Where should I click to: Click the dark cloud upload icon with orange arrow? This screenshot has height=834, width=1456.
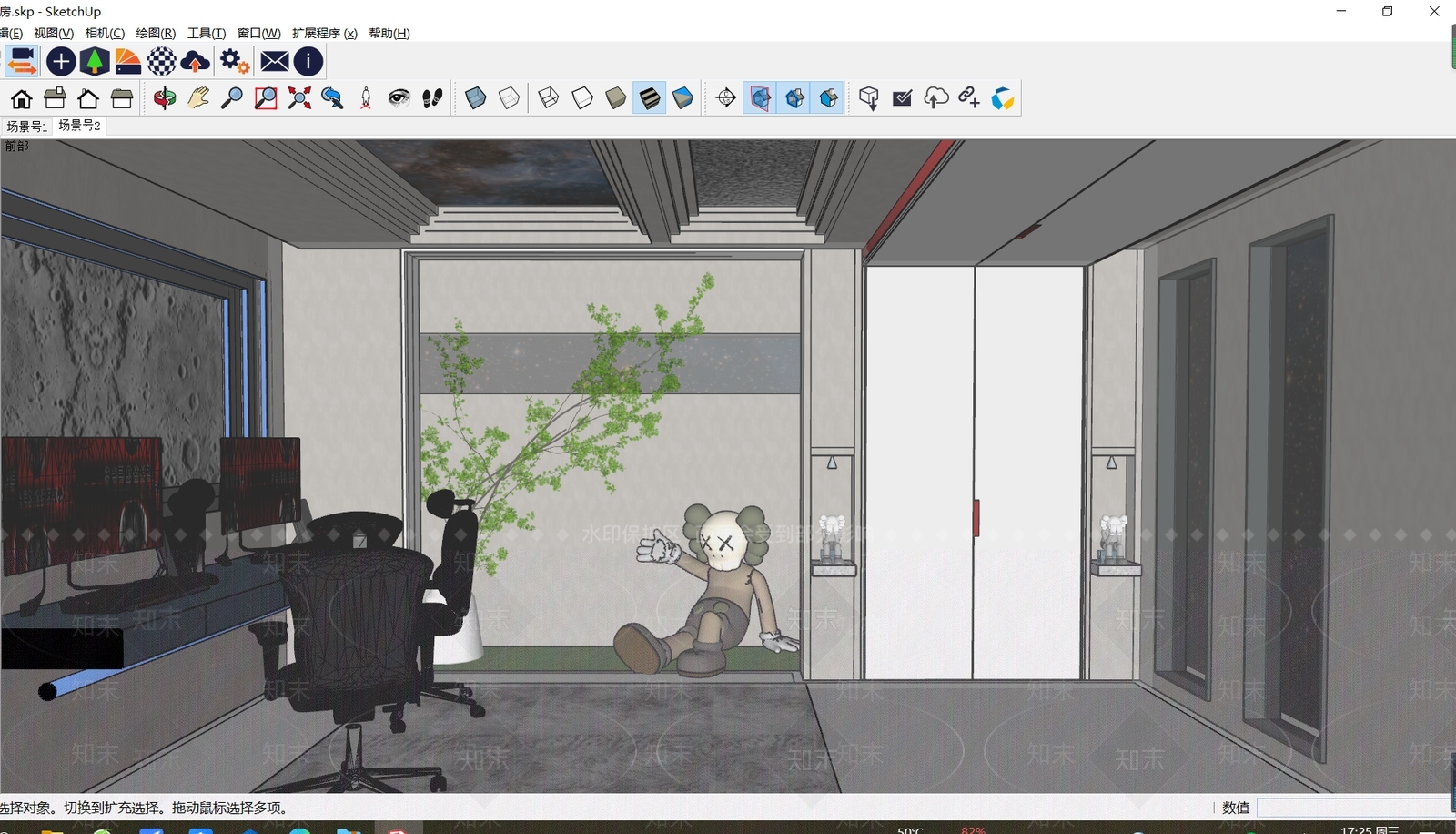click(x=196, y=62)
